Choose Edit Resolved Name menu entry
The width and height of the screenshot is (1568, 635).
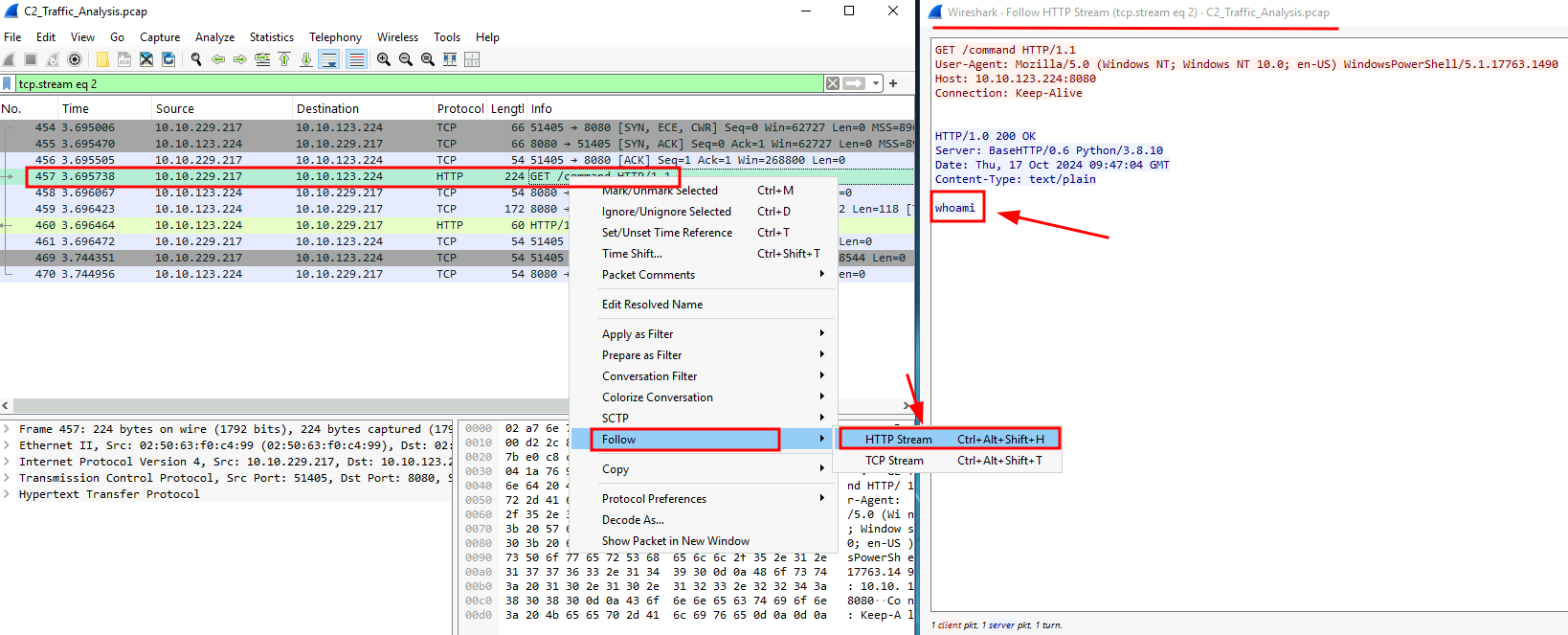tap(704, 305)
